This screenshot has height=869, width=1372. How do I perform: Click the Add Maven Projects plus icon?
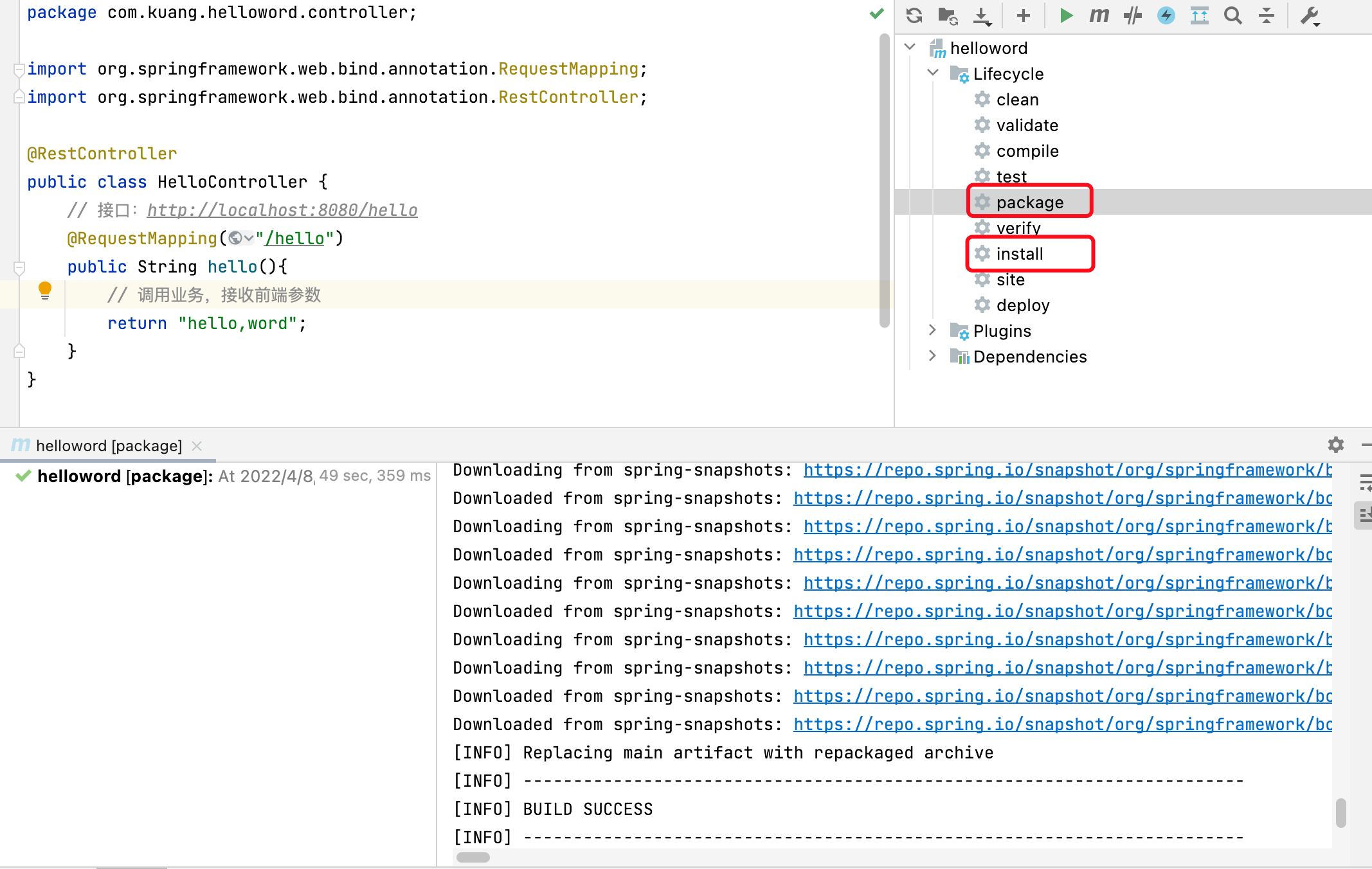pos(1023,15)
